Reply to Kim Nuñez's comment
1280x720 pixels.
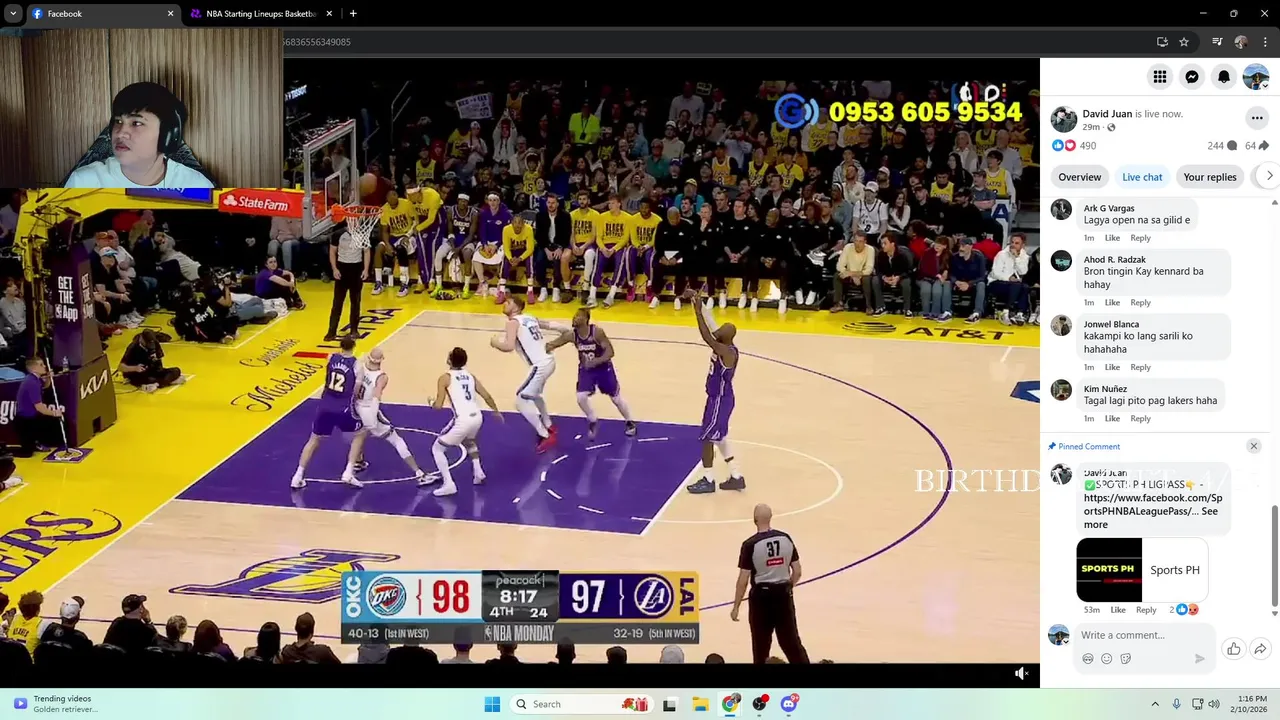pos(1141,418)
